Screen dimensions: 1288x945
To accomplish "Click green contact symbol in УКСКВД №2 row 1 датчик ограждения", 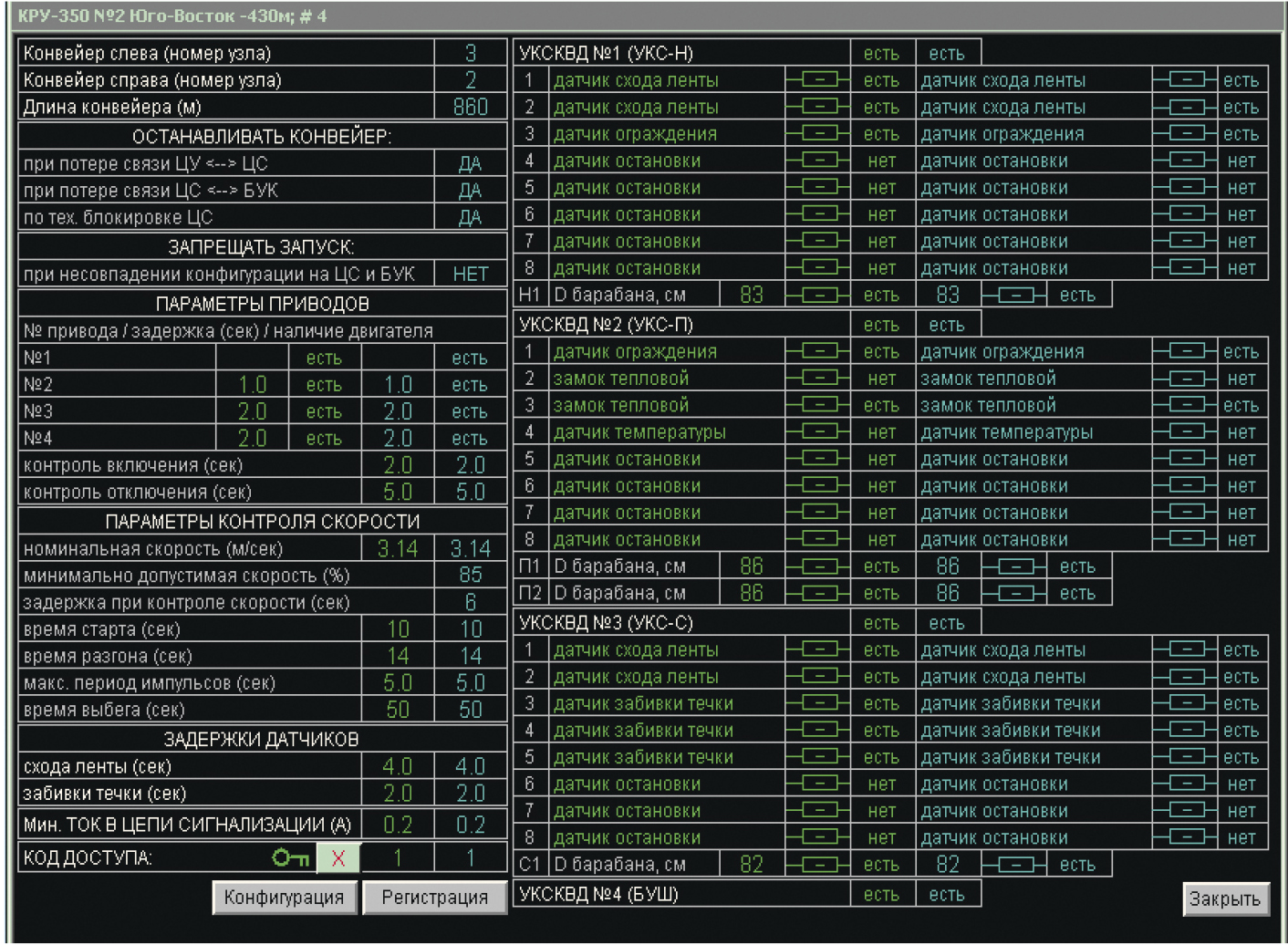I will click(818, 351).
